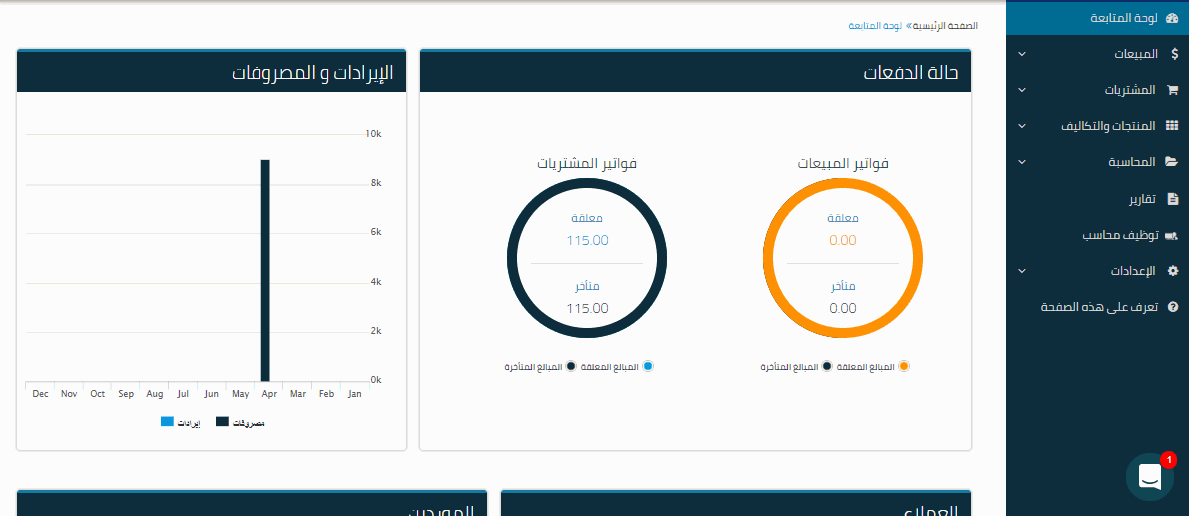
Task: Click the dashboard gauge icon in sidebar
Action: [1172, 18]
